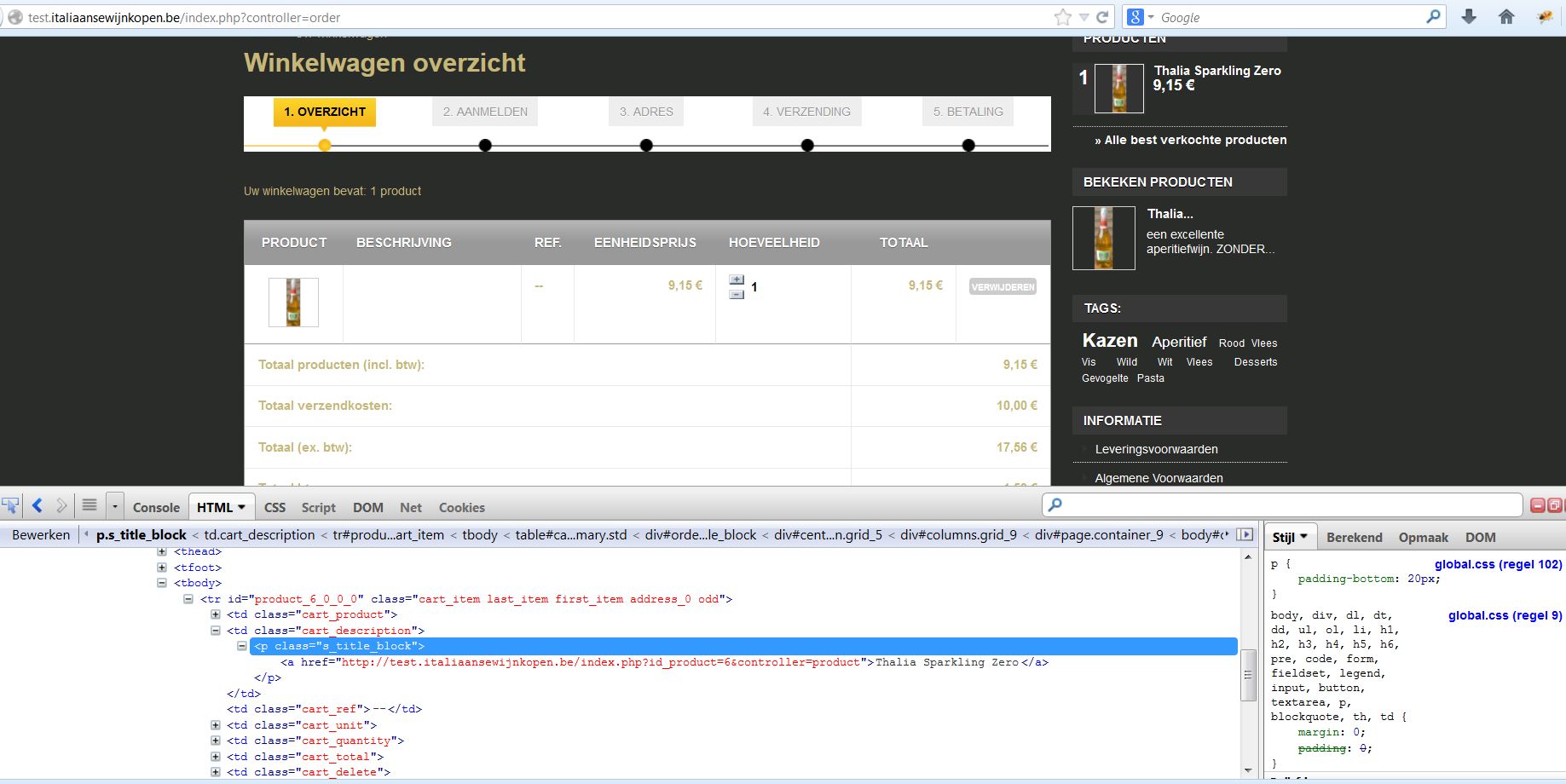The height and width of the screenshot is (784, 1566).
Task: Expand the td cart_unit node
Action: [x=216, y=725]
